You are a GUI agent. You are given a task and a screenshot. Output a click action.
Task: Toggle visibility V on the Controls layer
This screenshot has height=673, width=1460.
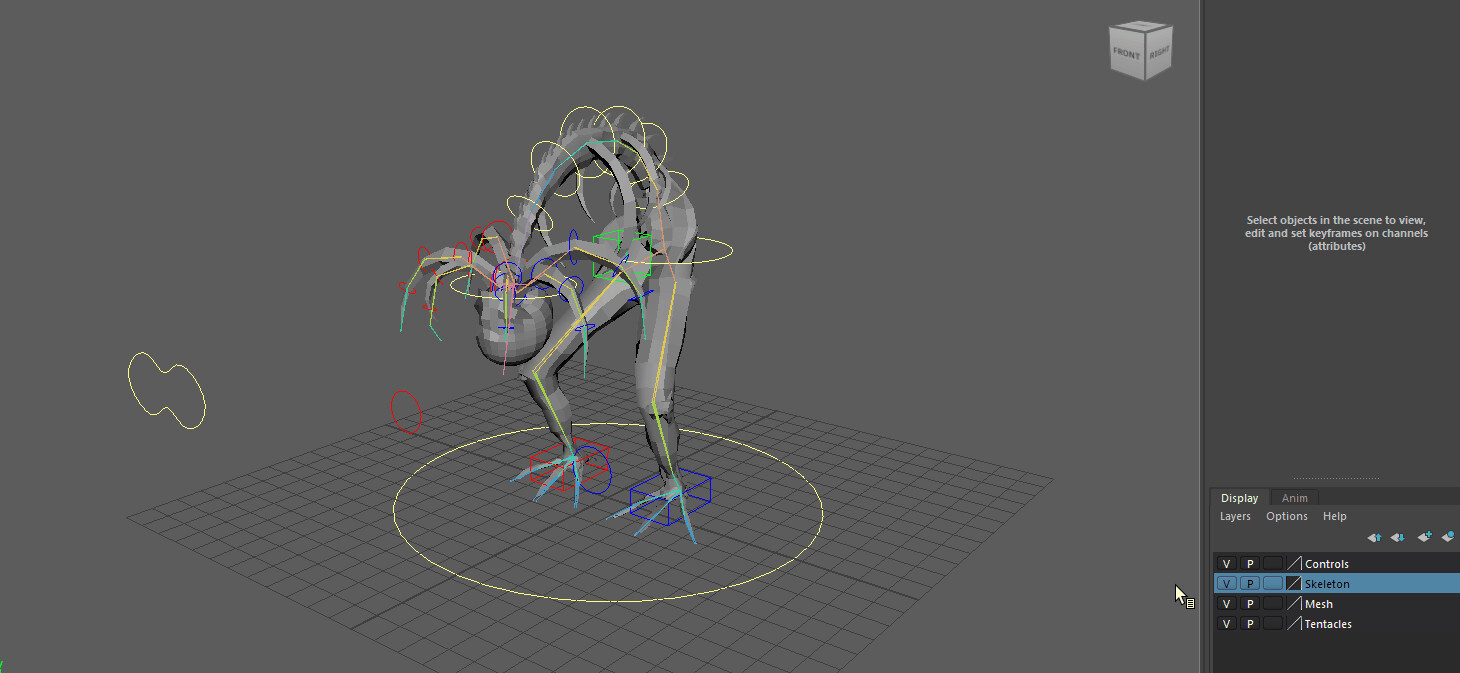pos(1226,563)
